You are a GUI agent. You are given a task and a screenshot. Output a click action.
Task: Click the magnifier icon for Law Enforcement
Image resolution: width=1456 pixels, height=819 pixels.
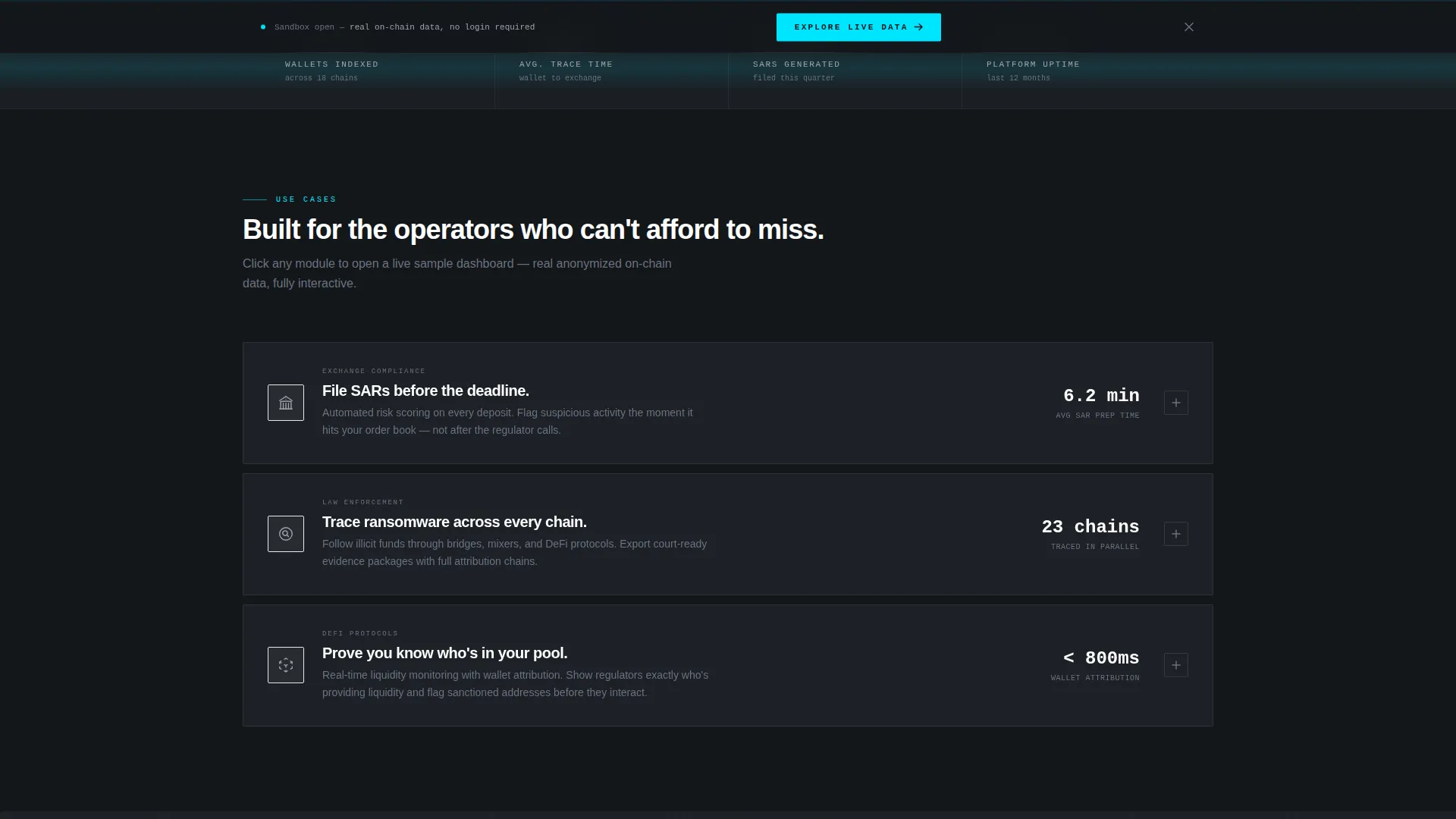tap(286, 534)
